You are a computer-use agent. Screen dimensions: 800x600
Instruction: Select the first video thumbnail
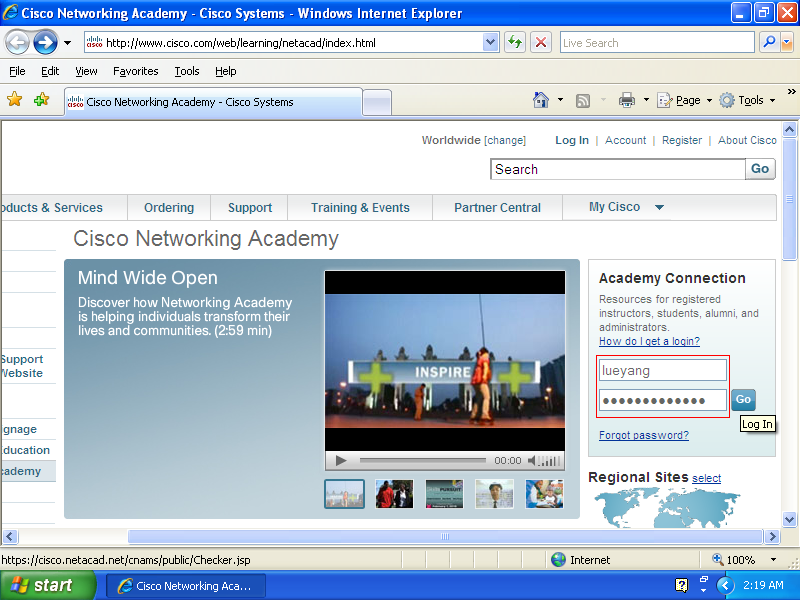pyautogui.click(x=344, y=494)
